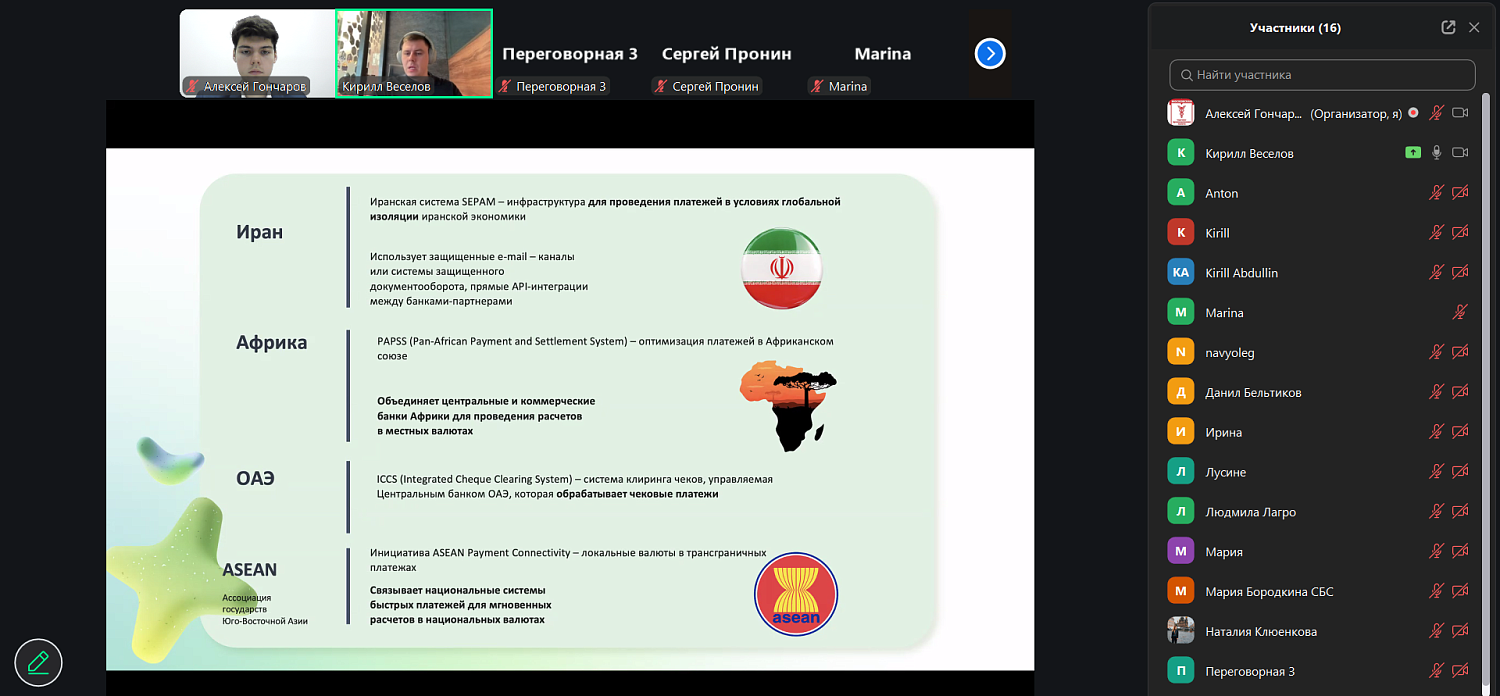Pop out the participants panel
1500x696 pixels.
click(1447, 28)
